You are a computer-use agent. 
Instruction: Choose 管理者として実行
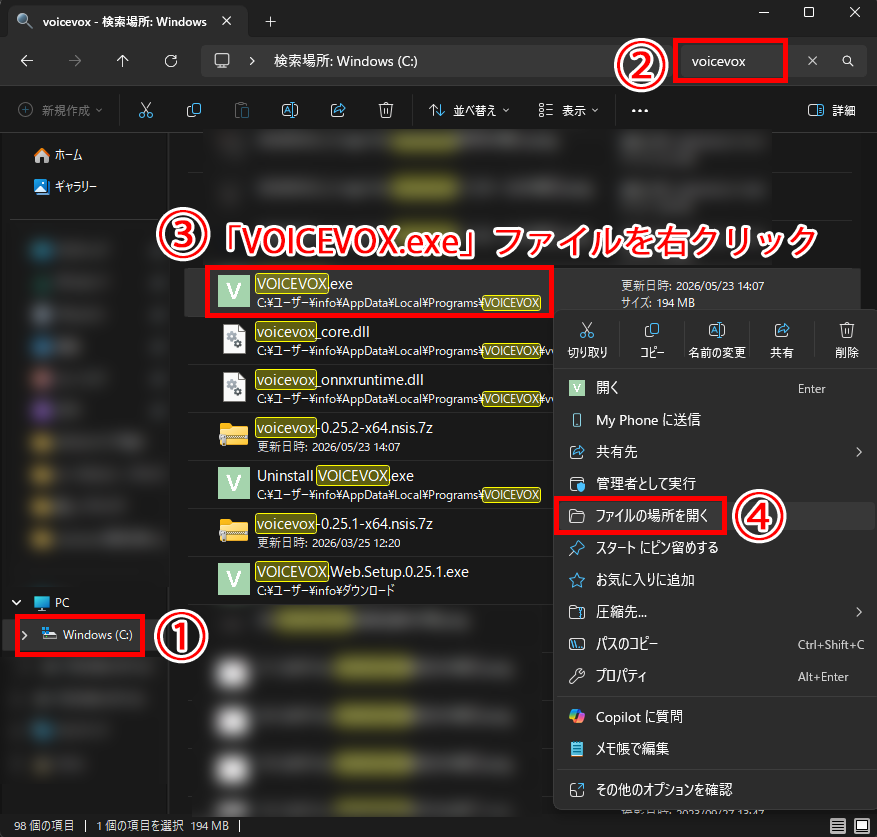715,483
